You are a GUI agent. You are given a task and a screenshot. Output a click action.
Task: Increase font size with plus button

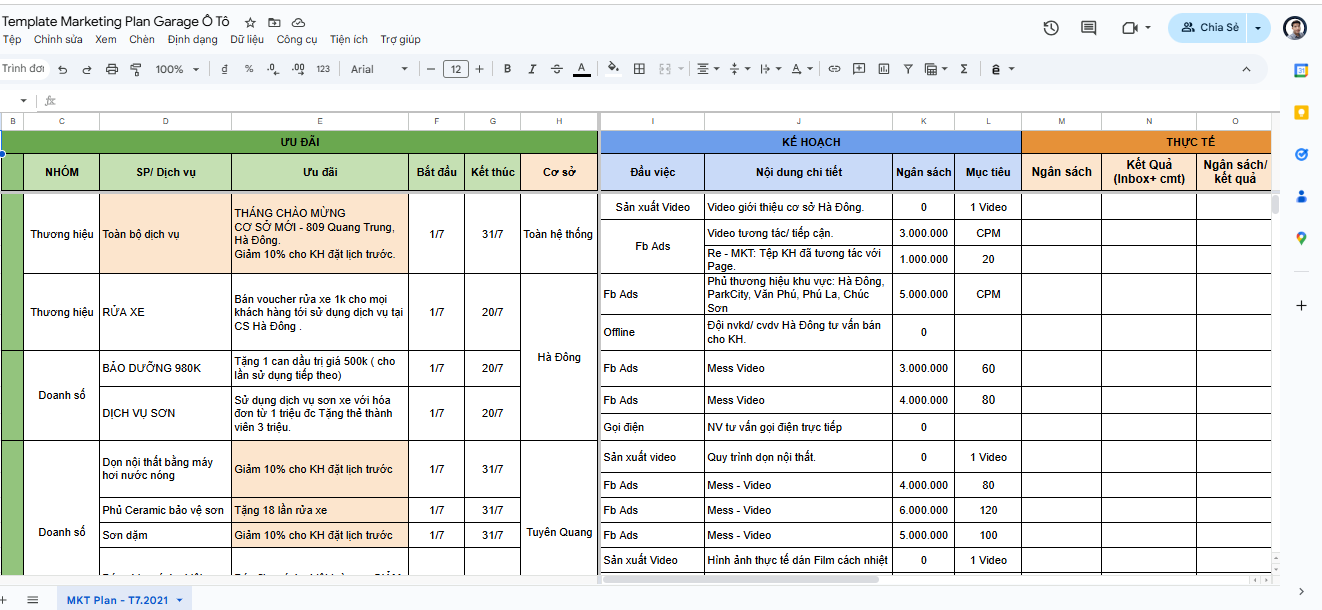tap(480, 69)
